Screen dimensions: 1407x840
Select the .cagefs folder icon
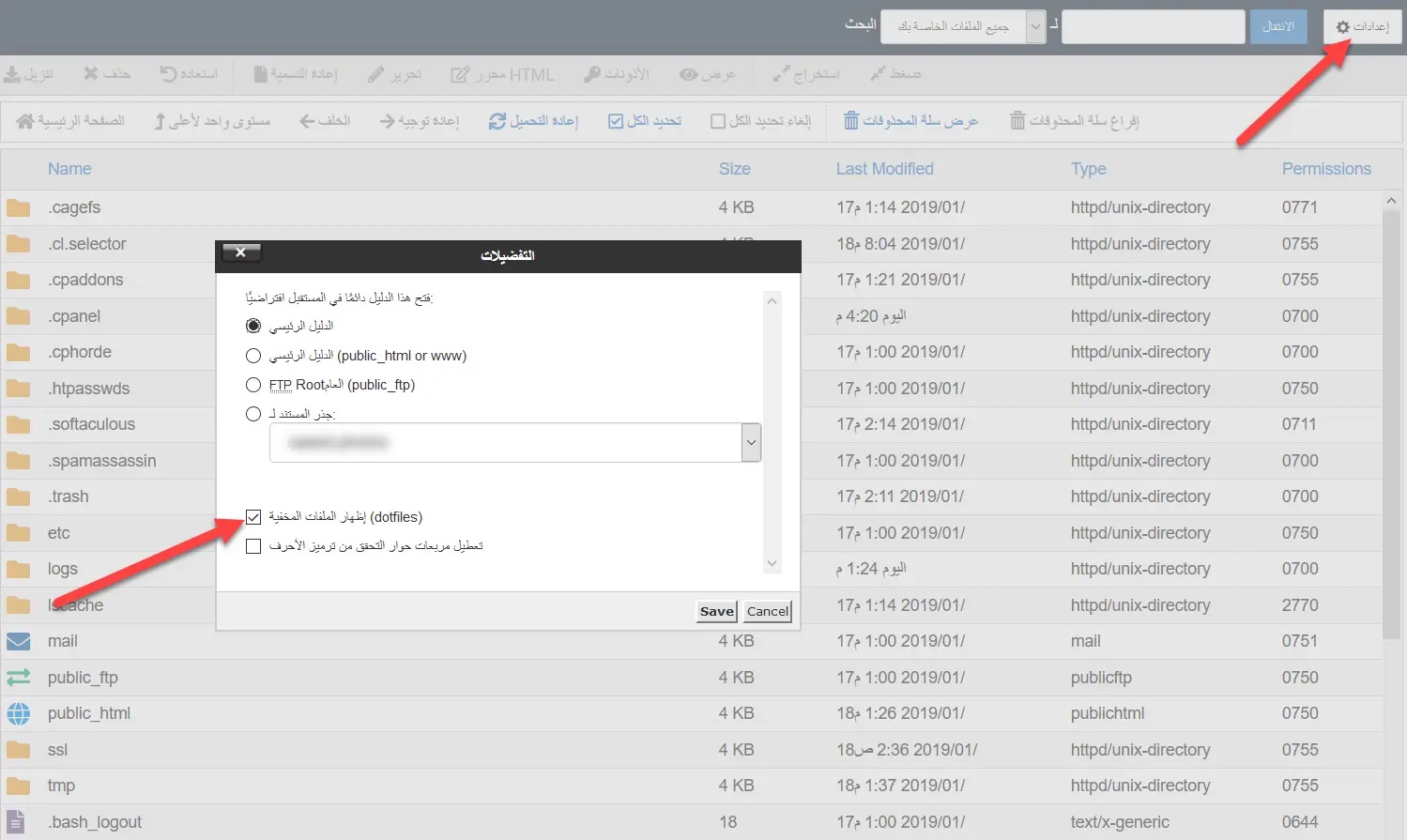pos(19,207)
